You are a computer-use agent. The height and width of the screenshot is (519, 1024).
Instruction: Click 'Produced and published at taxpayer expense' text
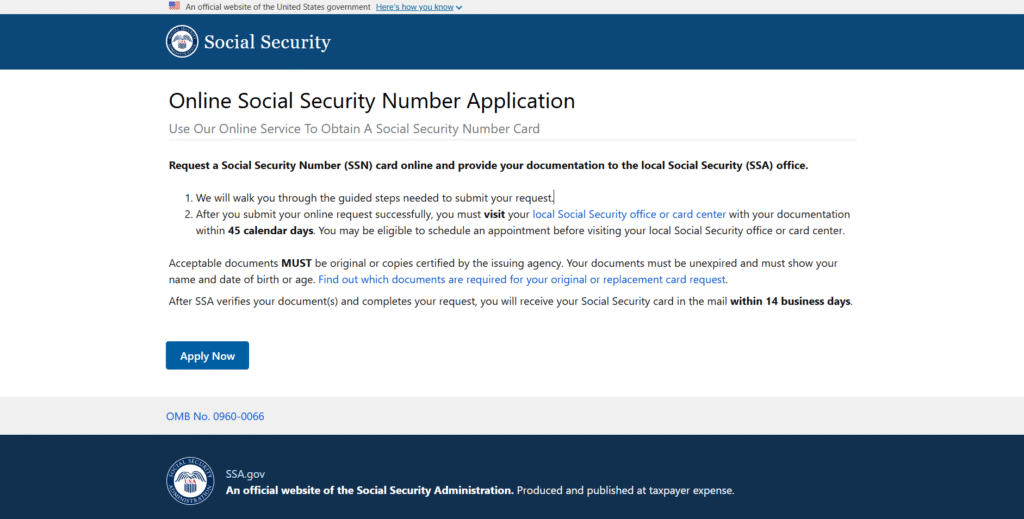click(x=626, y=490)
